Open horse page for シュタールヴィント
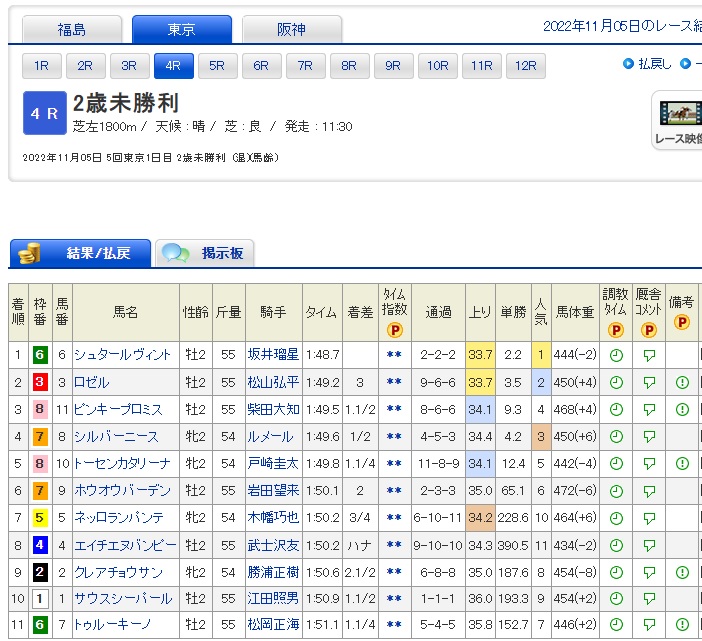Viewport: 702px width, 641px height. click(x=122, y=354)
